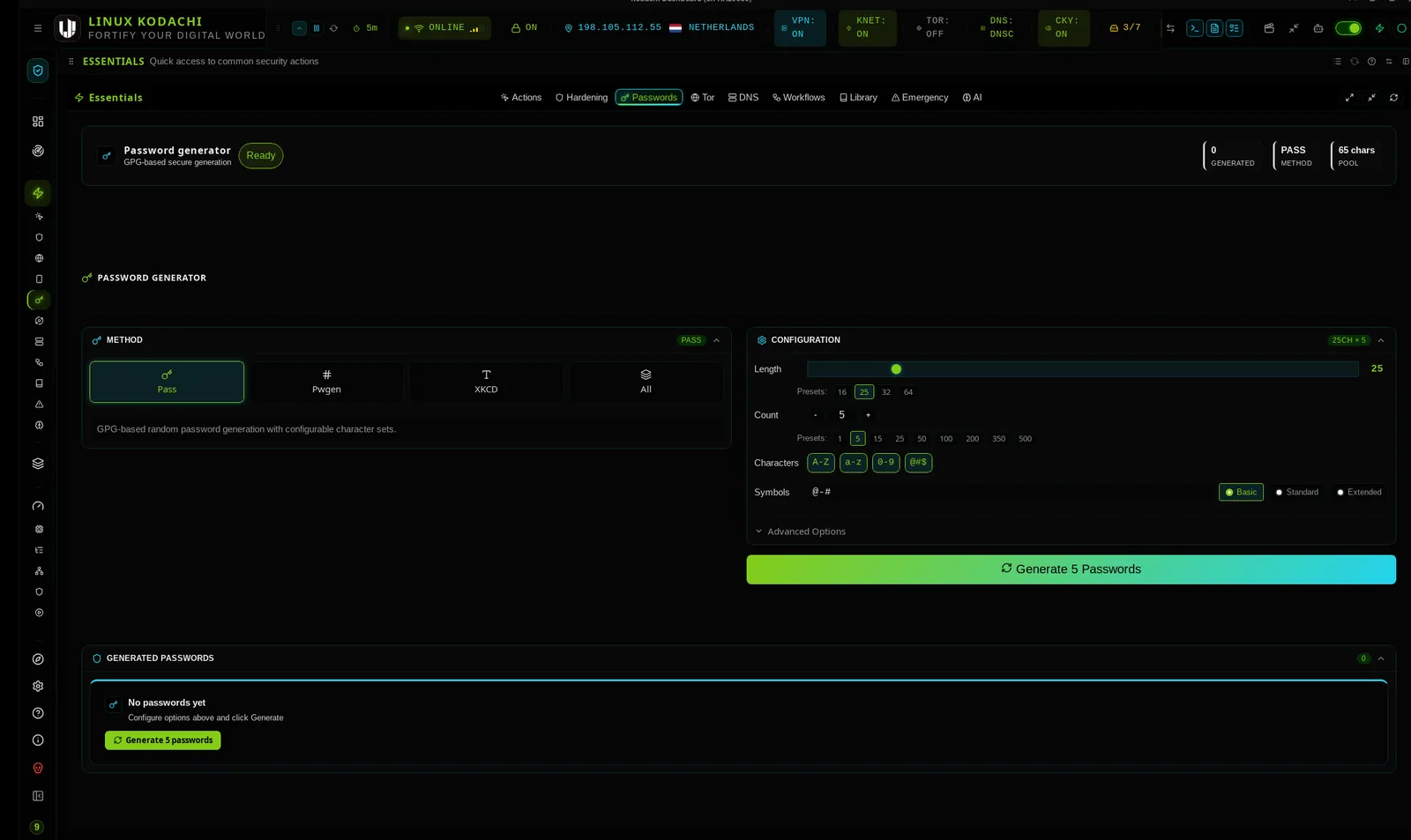Image resolution: width=1411 pixels, height=840 pixels.
Task: Open the terminal icon in top bar
Action: point(1195,28)
